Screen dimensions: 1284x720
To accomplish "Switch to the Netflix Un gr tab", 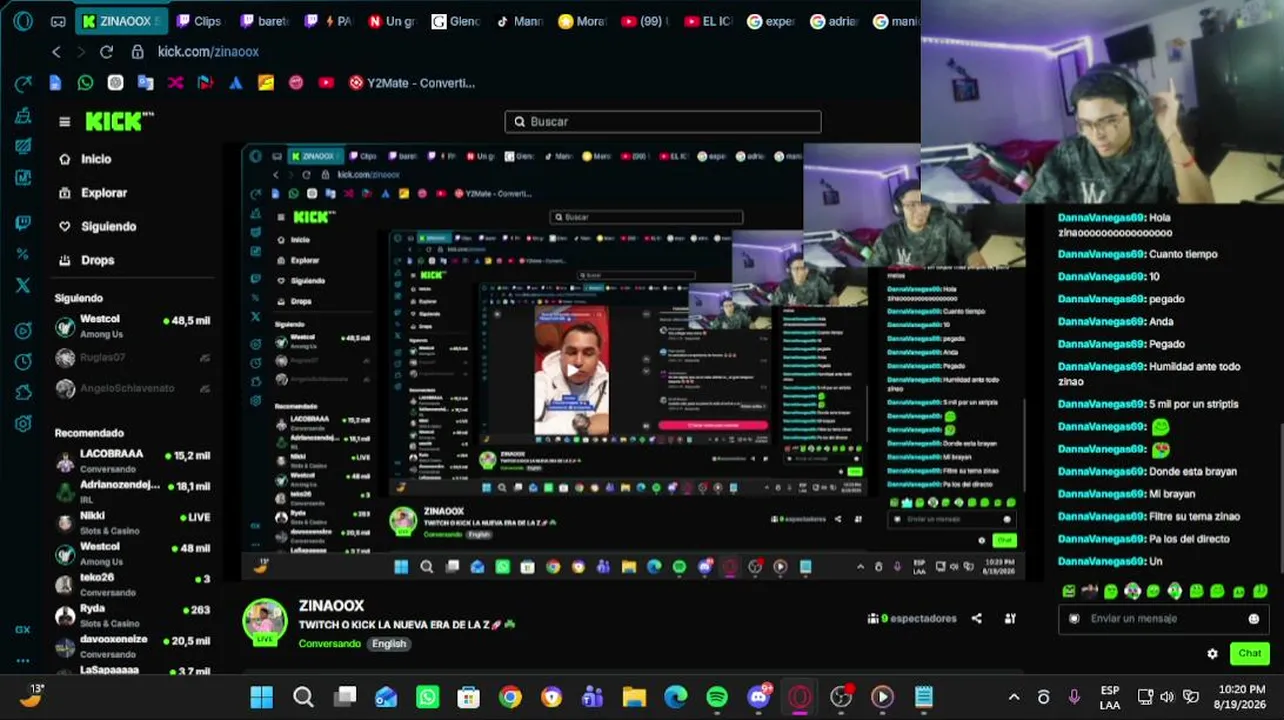I will pos(391,21).
